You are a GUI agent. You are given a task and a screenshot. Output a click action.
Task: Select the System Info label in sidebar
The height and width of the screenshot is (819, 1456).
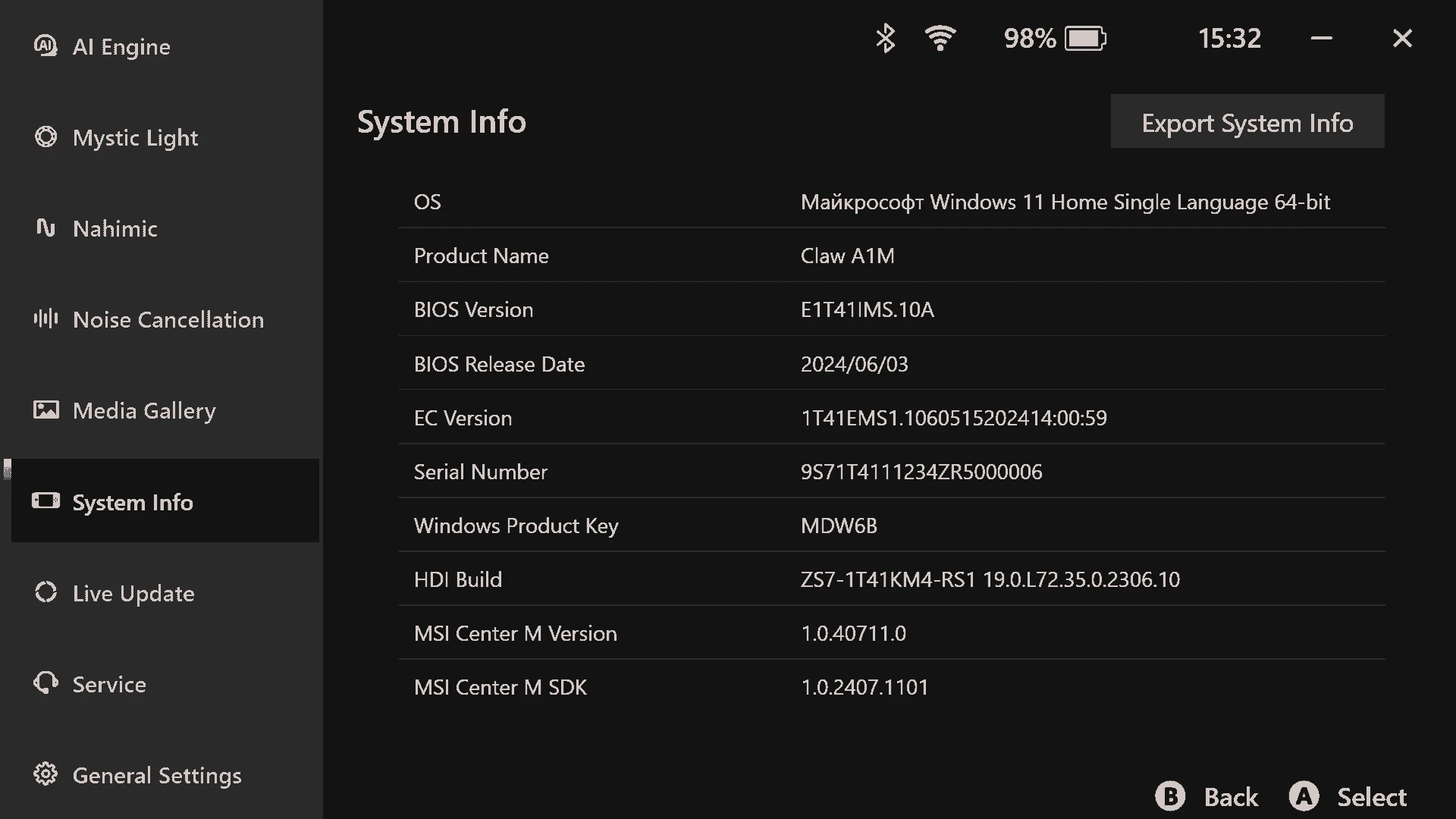(x=133, y=502)
